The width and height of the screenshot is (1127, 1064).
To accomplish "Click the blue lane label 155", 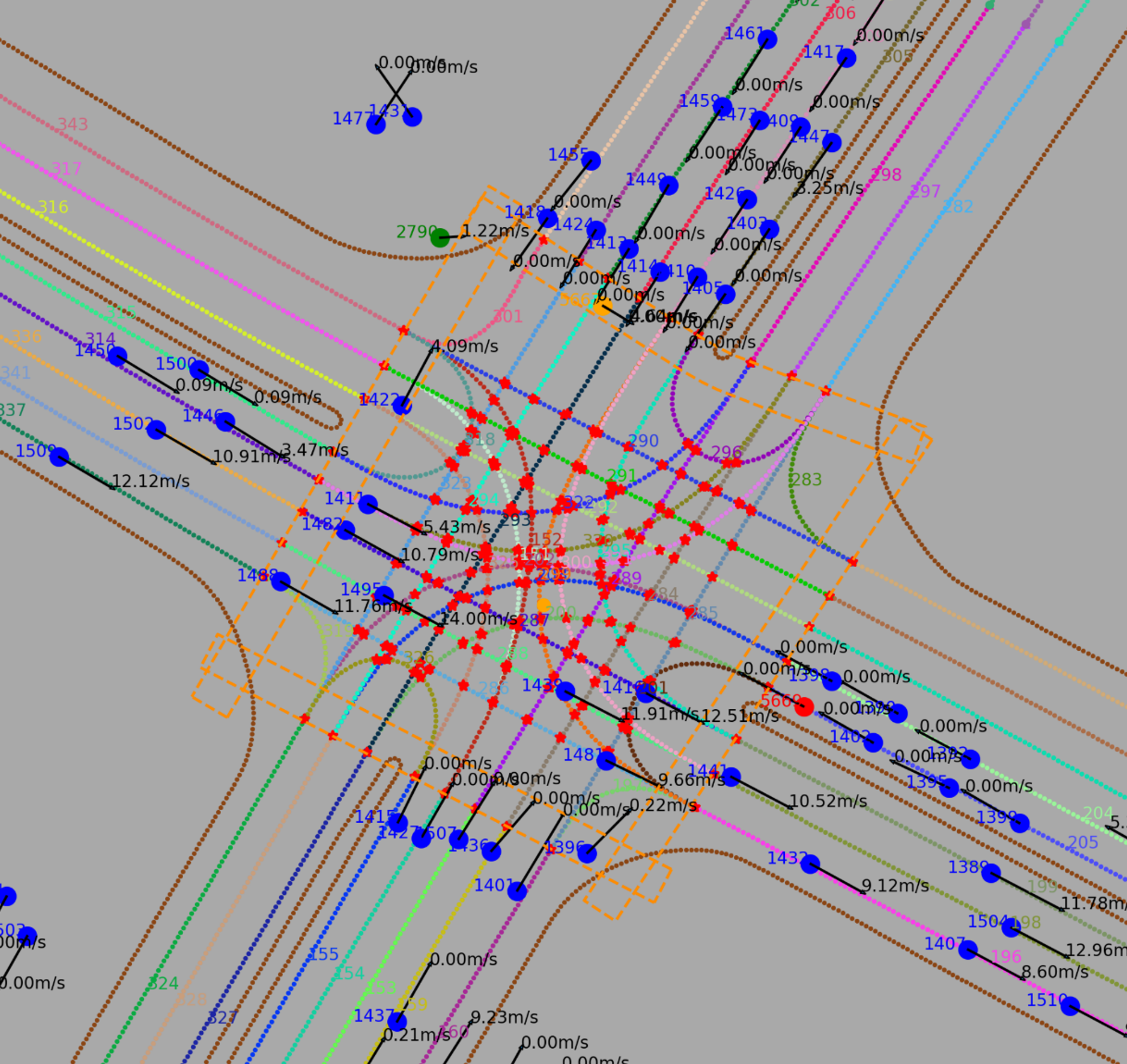I will pos(323,954).
